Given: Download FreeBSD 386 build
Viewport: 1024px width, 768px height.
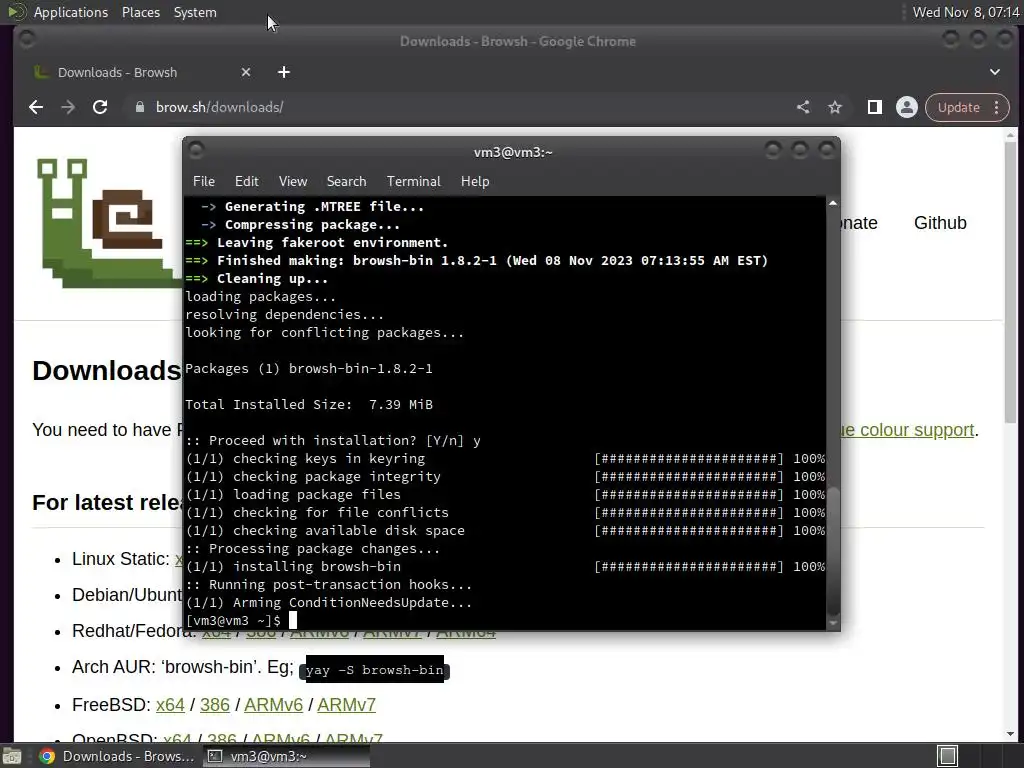Looking at the screenshot, I should 215,705.
